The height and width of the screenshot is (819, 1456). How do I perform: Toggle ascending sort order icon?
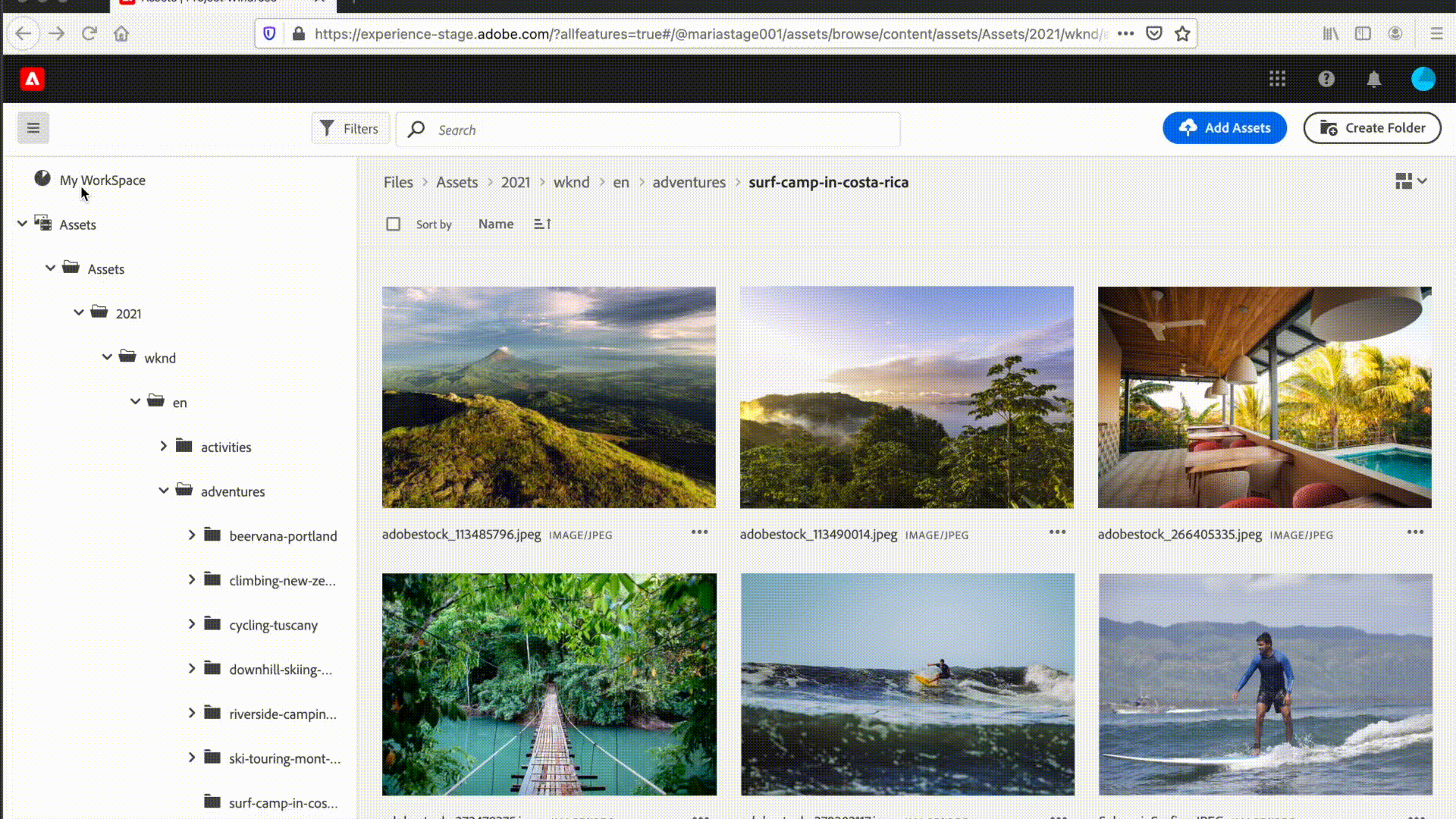(542, 224)
